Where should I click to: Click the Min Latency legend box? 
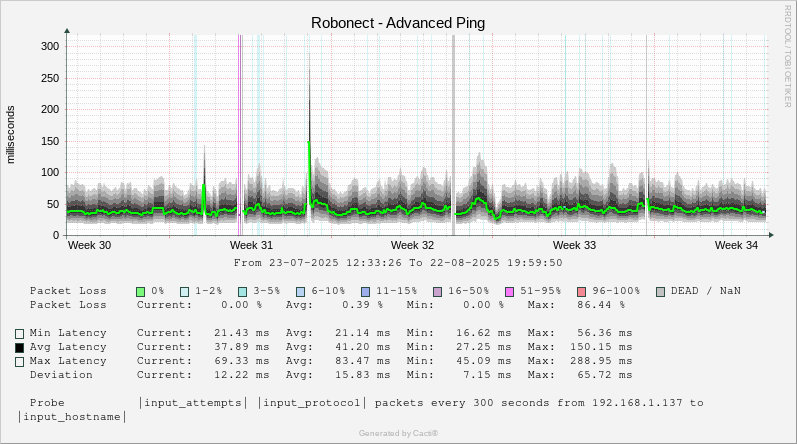coord(19,334)
